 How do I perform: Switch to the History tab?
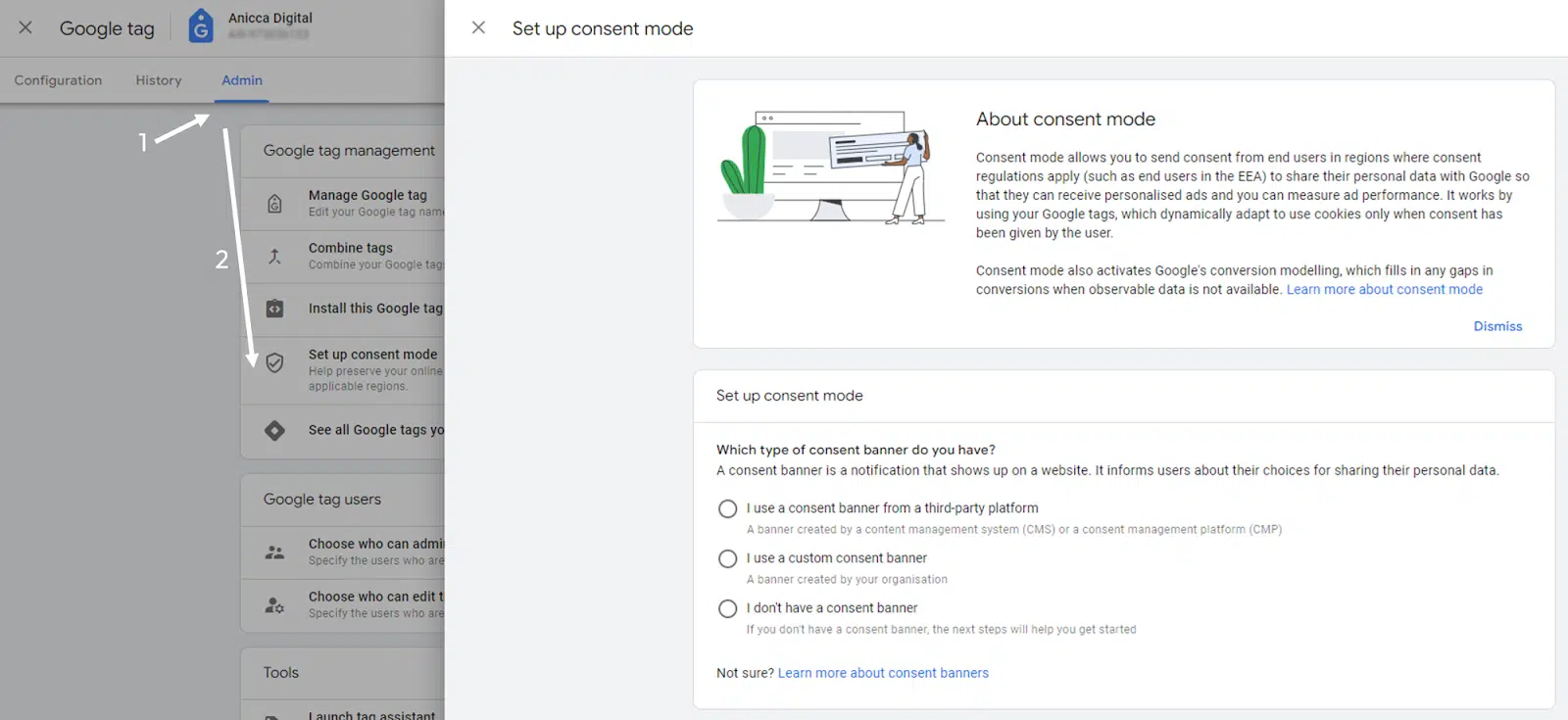(159, 80)
